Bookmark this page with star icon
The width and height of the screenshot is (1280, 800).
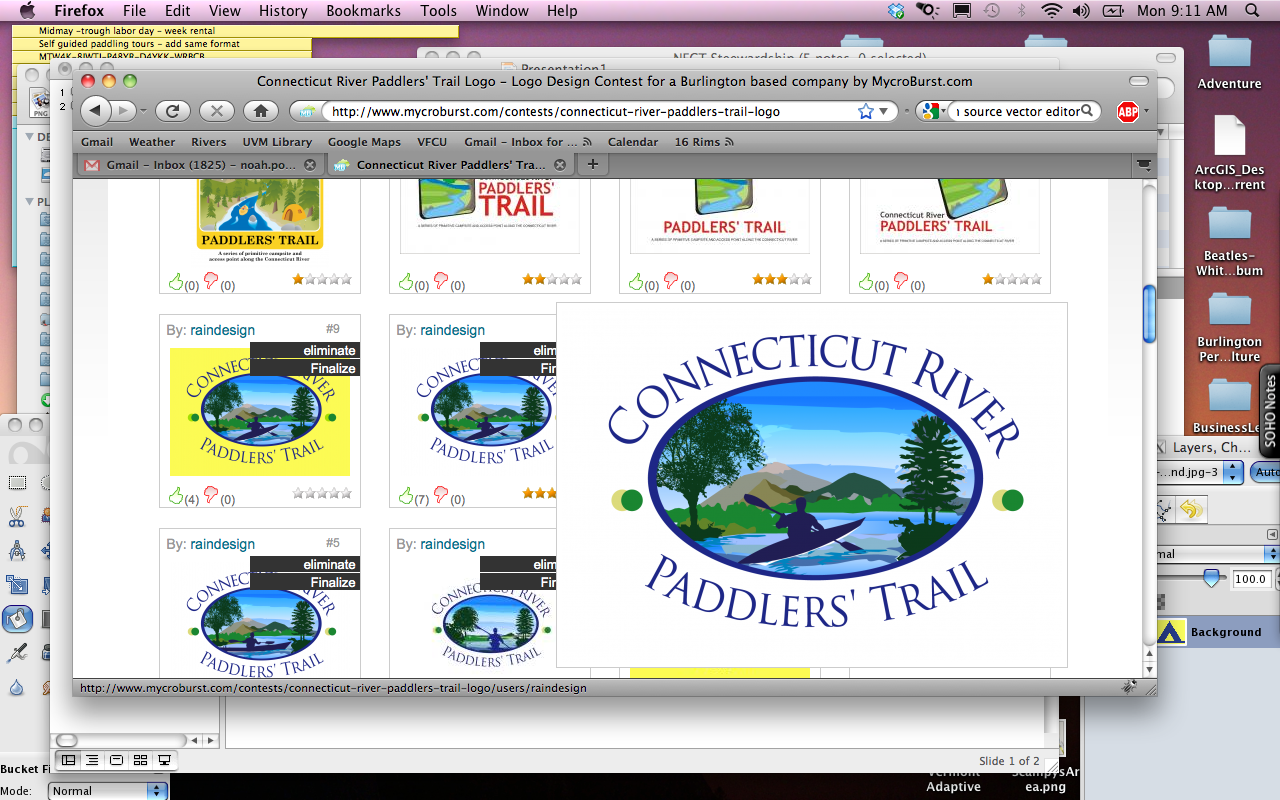[x=865, y=111]
